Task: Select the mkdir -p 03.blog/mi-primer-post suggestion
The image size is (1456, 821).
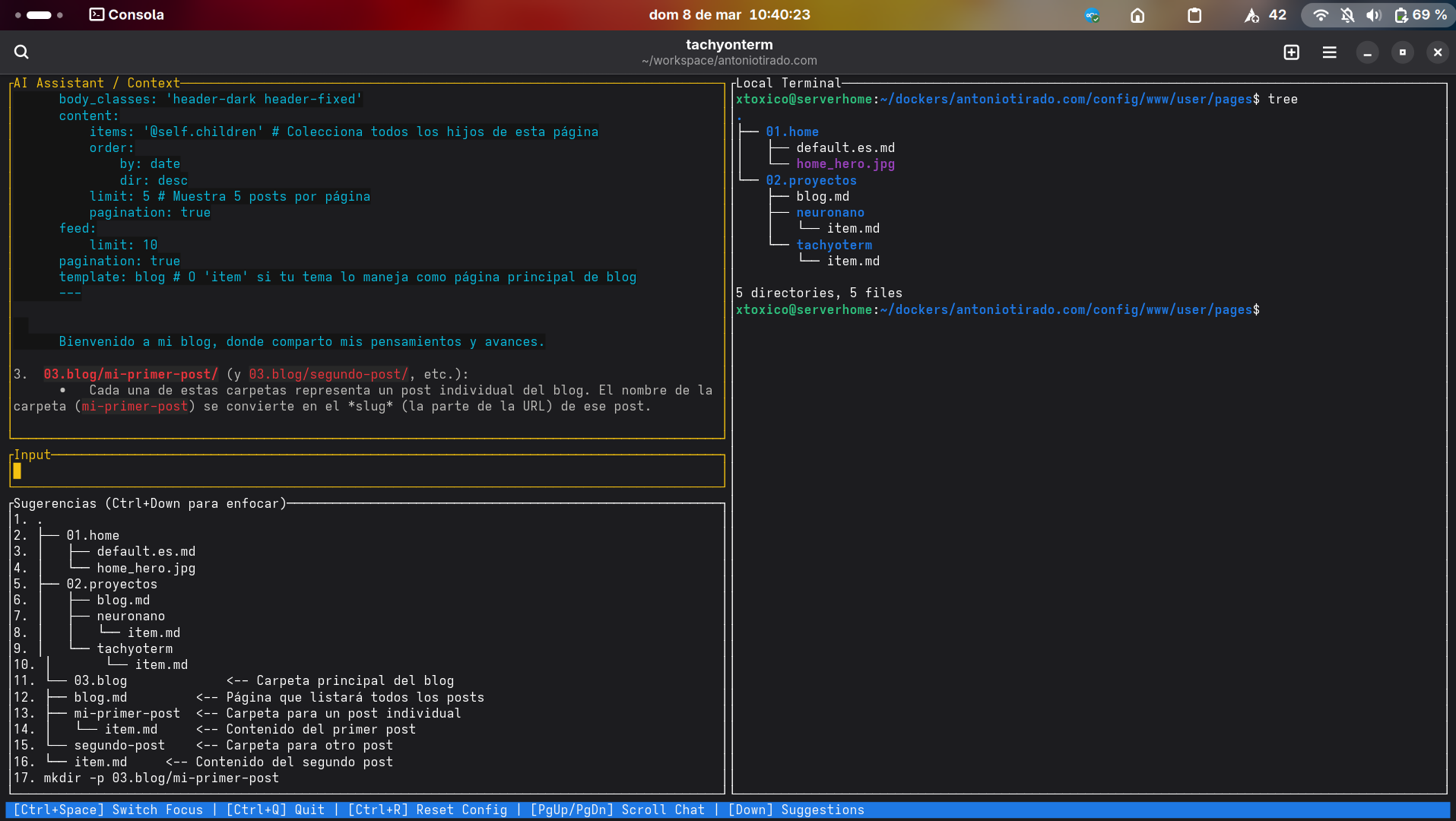Action: pyautogui.click(x=161, y=778)
